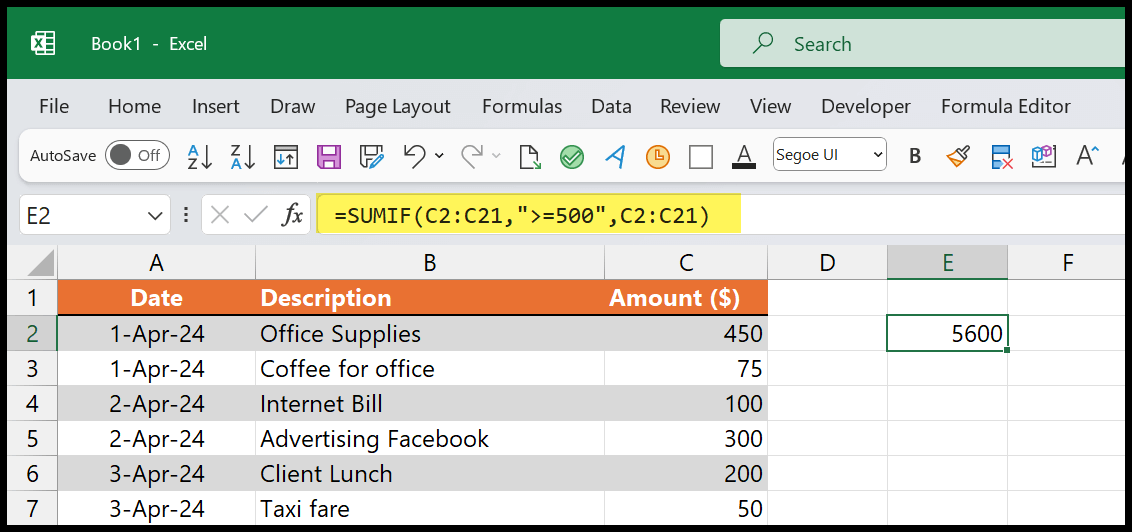Expand the Undo history dropdown arrow
The width and height of the screenshot is (1132, 532).
point(440,155)
